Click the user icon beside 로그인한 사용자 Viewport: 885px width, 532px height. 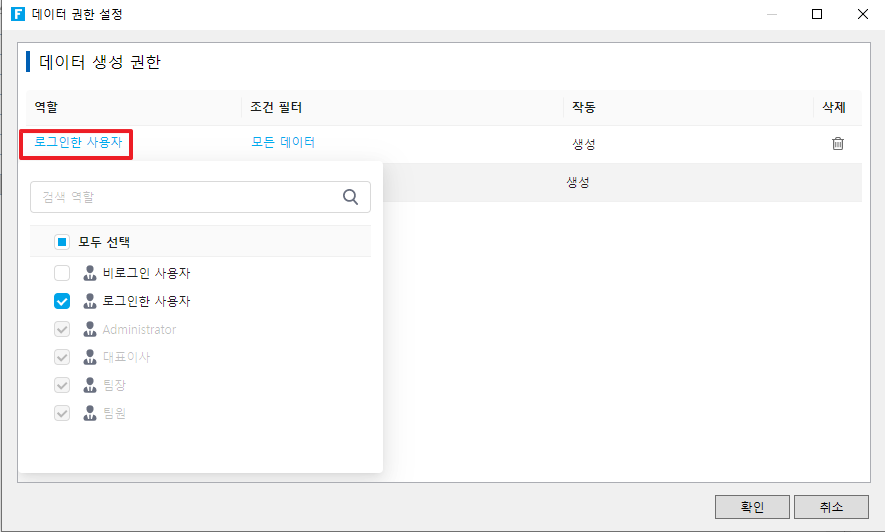click(90, 301)
